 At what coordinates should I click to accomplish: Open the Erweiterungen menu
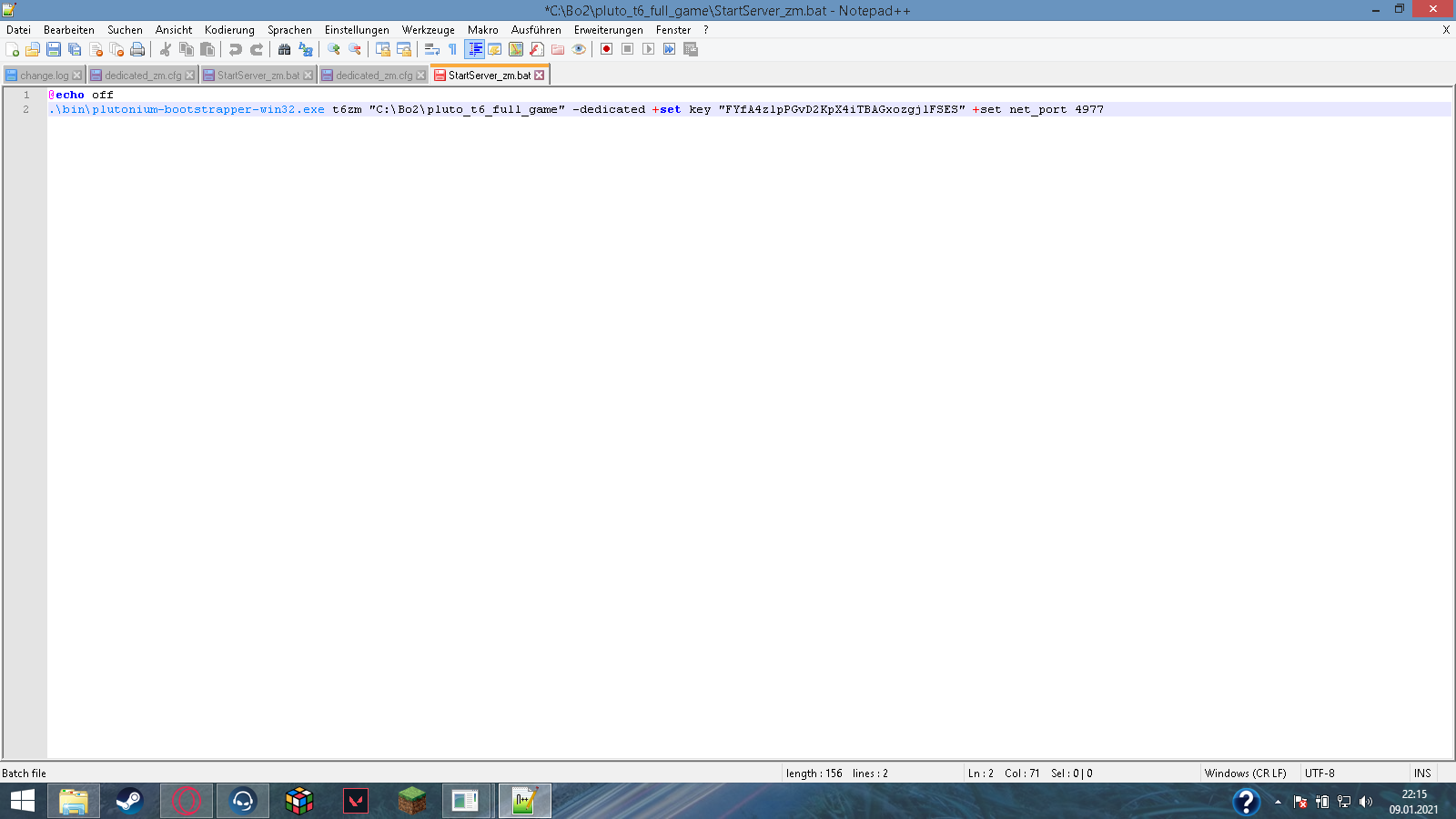609,30
